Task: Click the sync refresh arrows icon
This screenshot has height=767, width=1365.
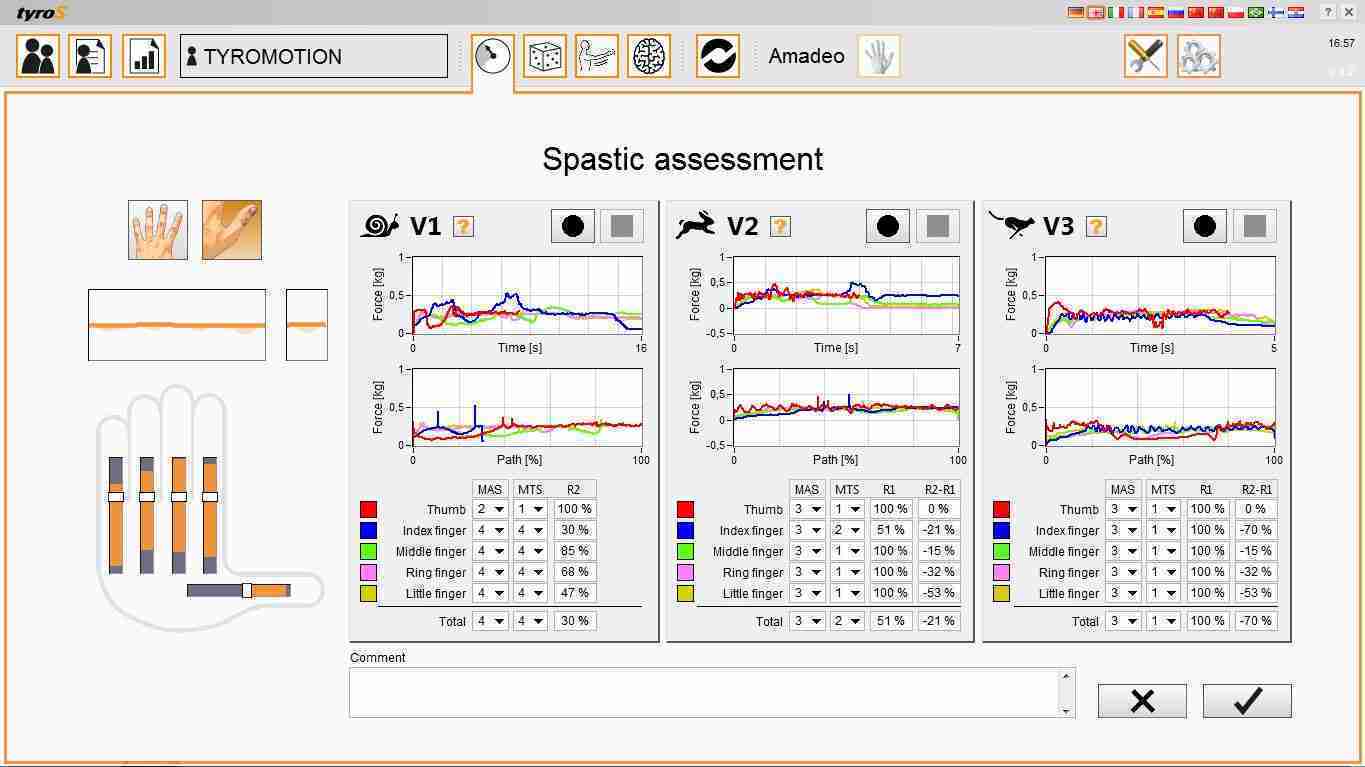Action: pos(717,56)
